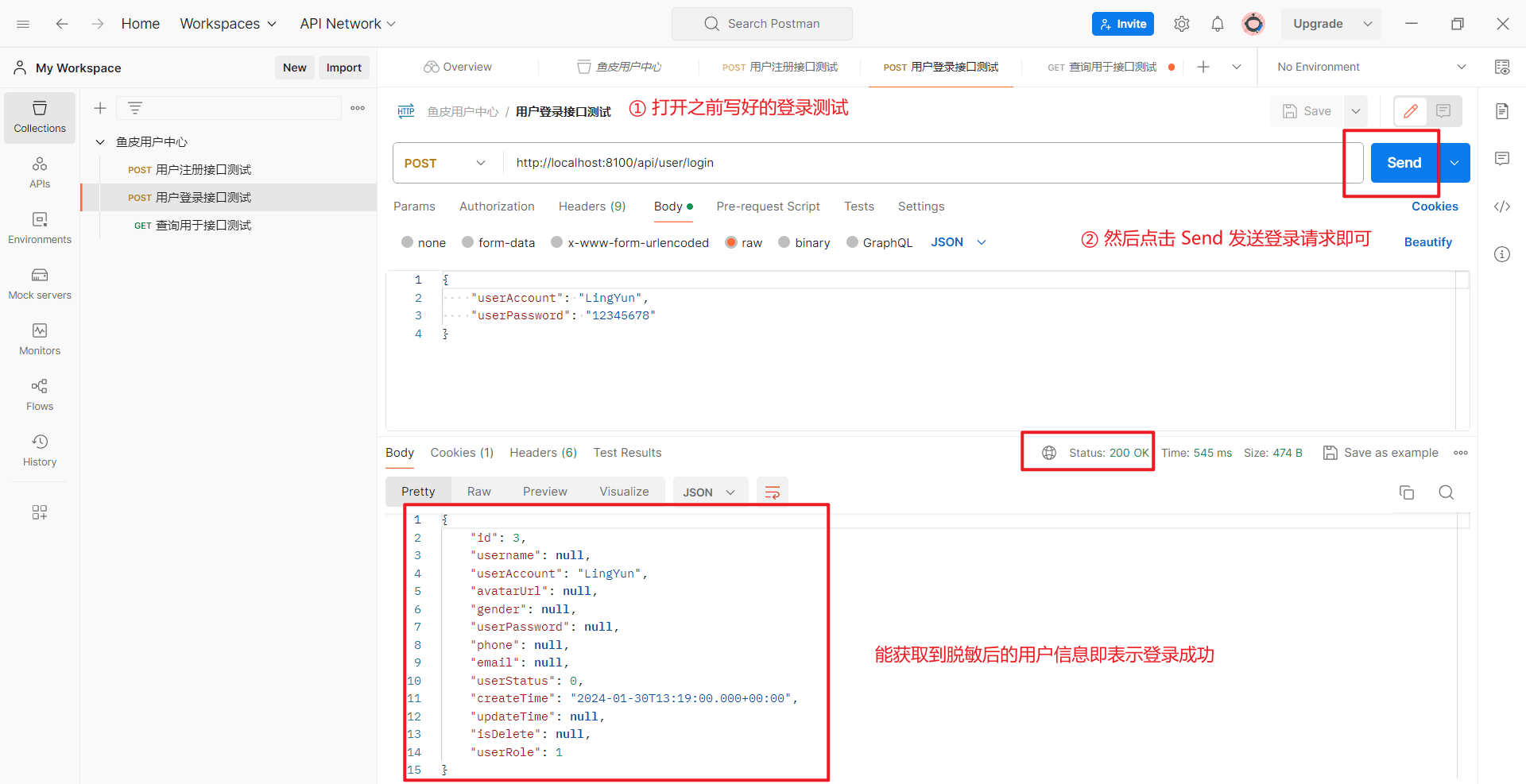
Task: Click the Beautify link
Action: 1427,242
